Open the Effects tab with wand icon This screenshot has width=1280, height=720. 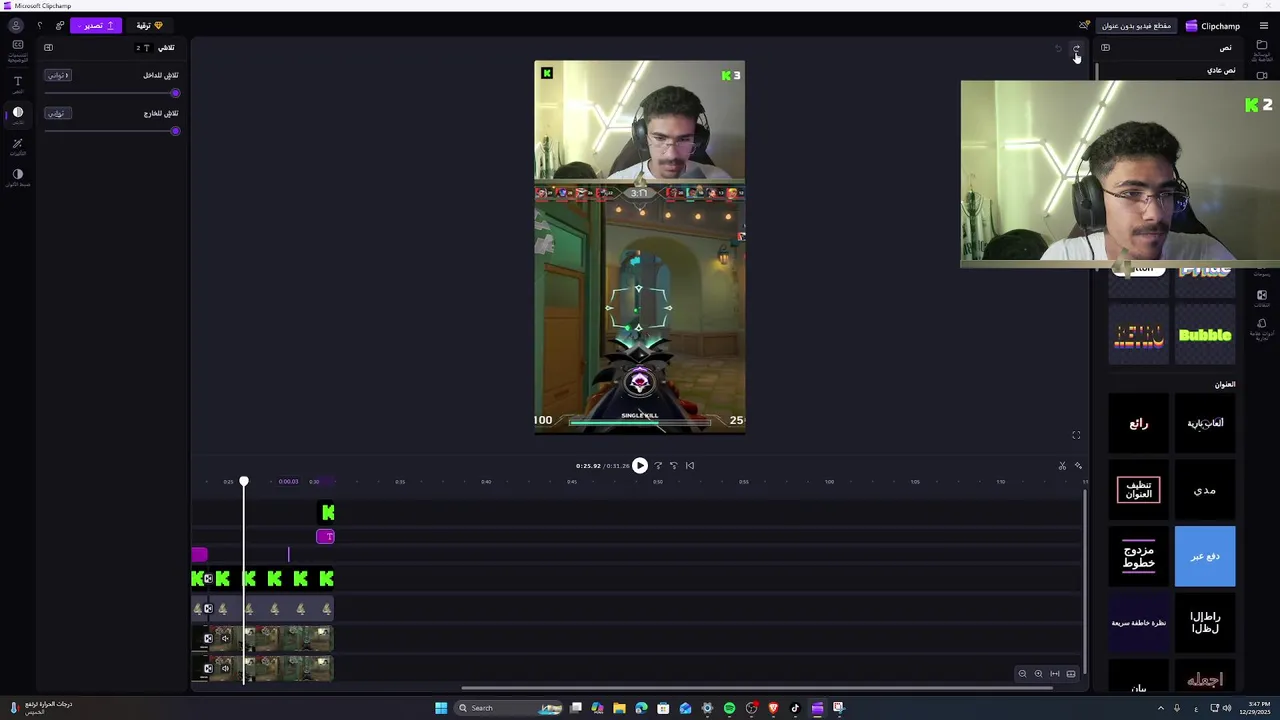click(17, 147)
